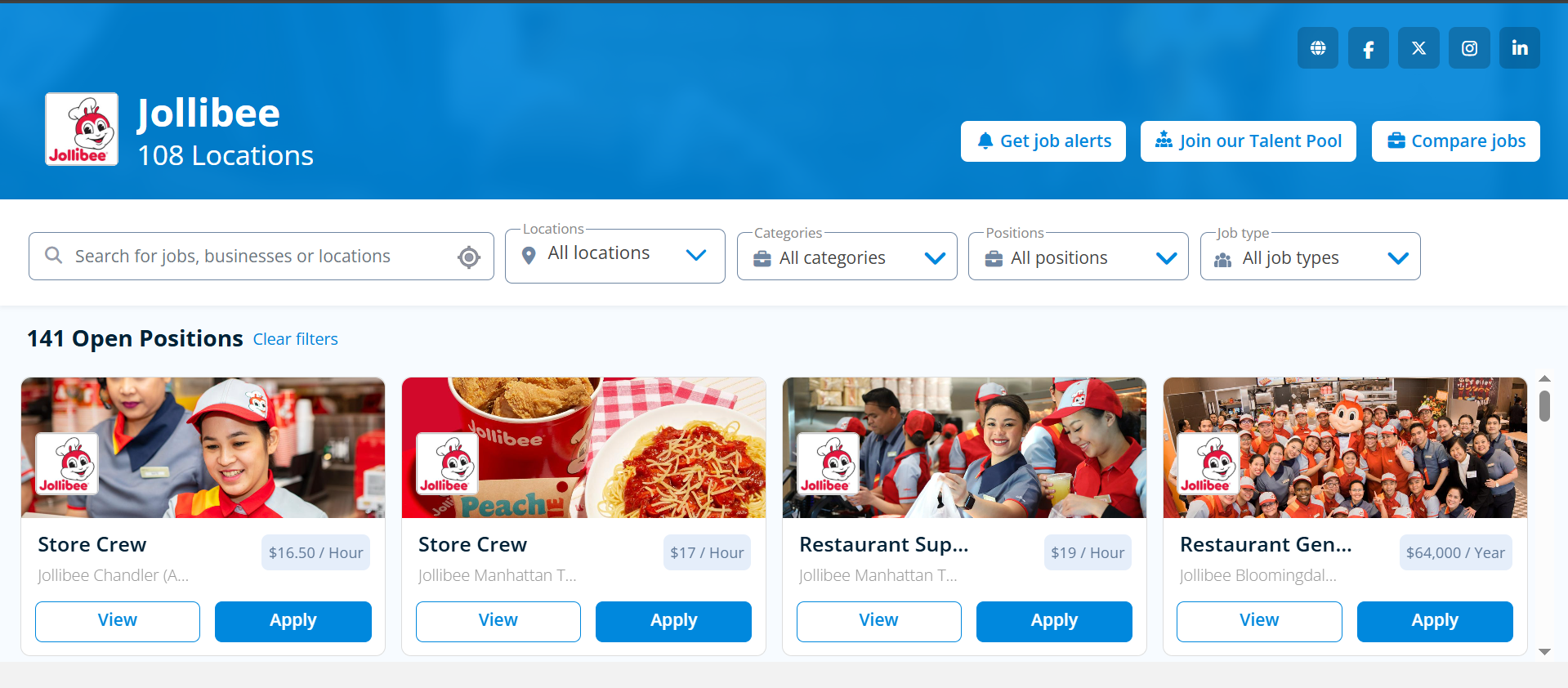The image size is (1568, 688).
Task: Click Compare jobs button
Action: [x=1456, y=141]
